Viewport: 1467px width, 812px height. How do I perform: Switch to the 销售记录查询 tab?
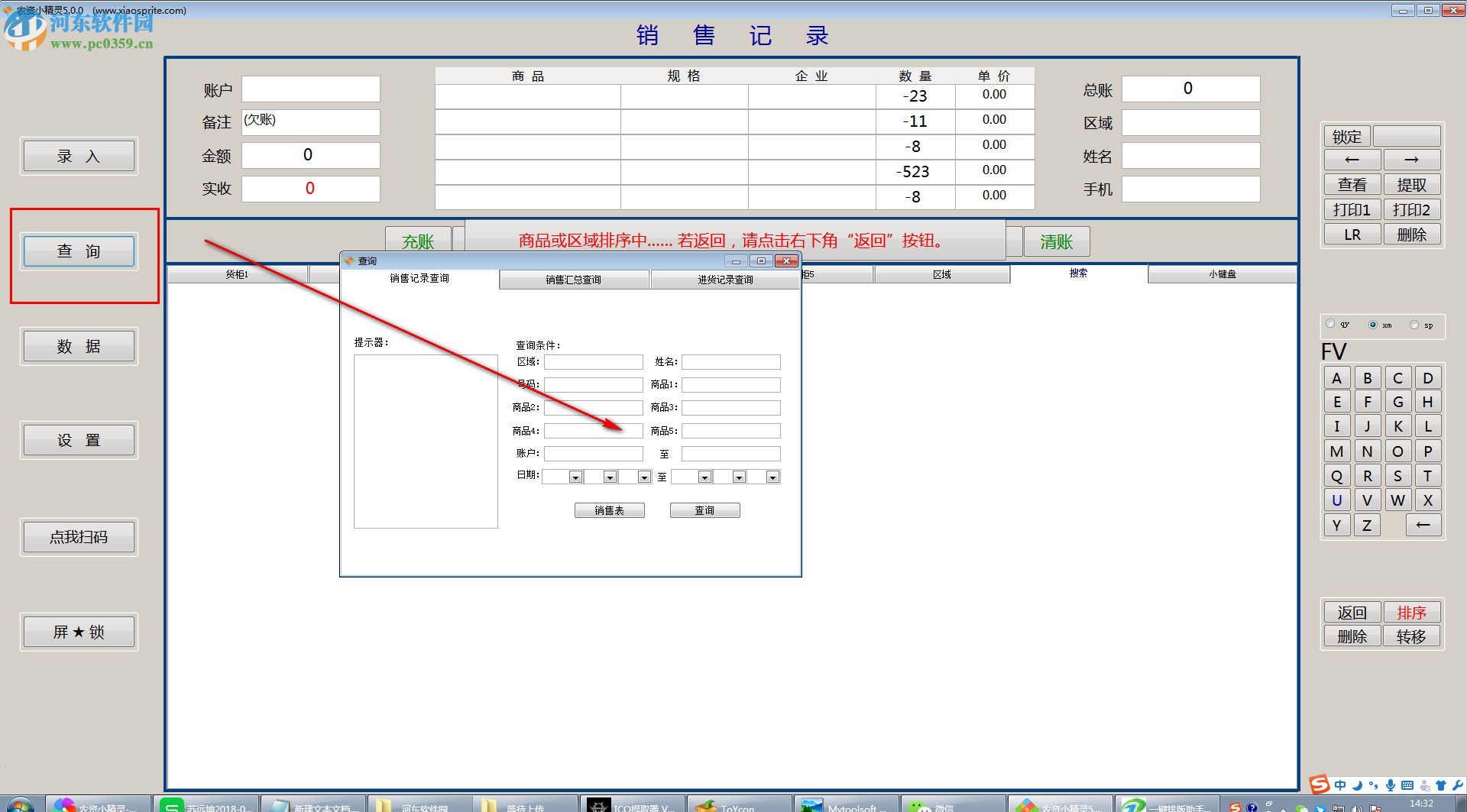[x=419, y=279]
